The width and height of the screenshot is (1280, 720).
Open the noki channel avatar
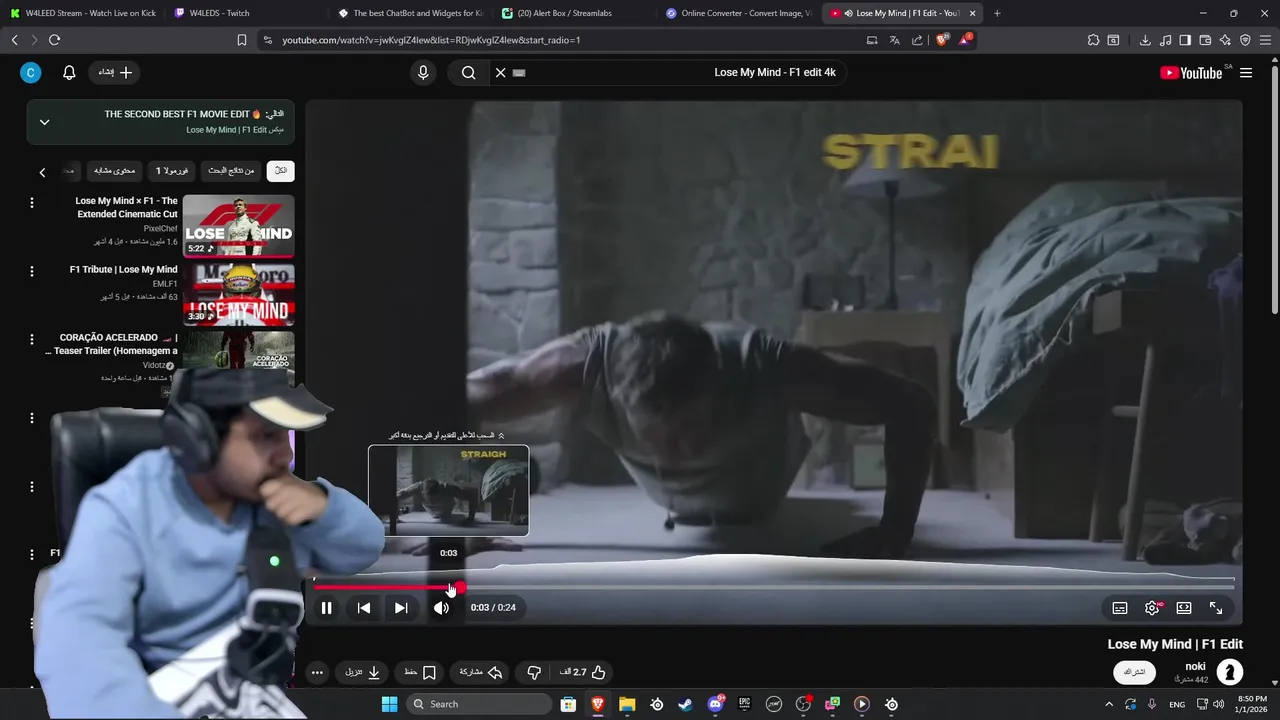pos(1229,672)
